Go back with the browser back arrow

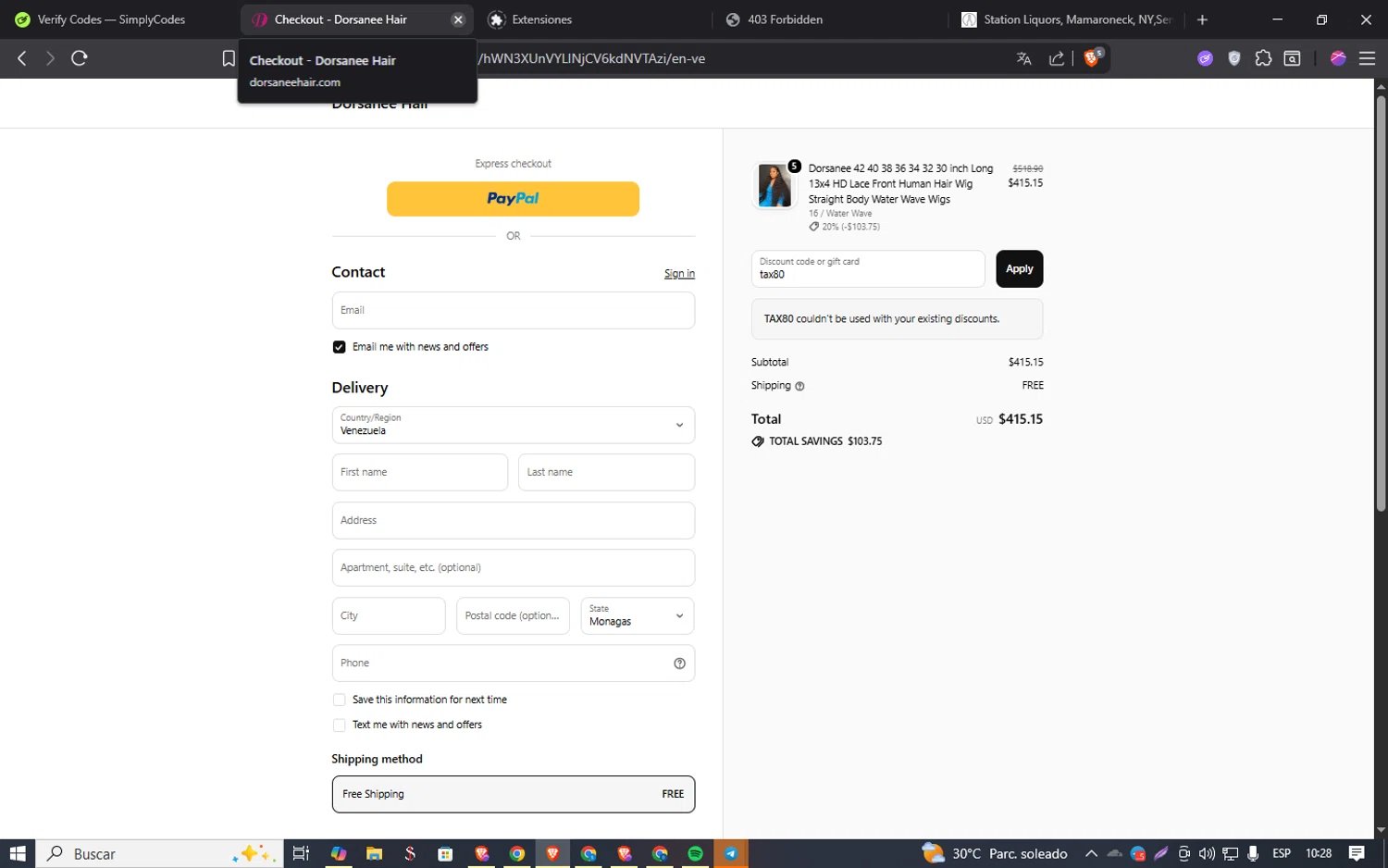pos(22,58)
